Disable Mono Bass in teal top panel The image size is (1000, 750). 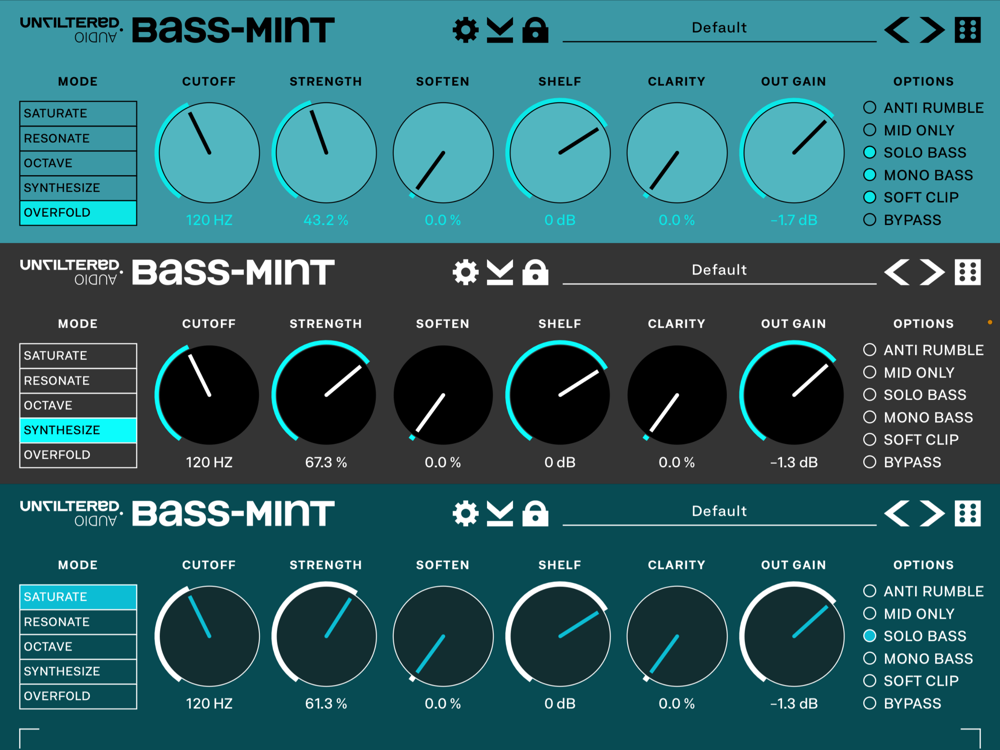[x=869, y=174]
